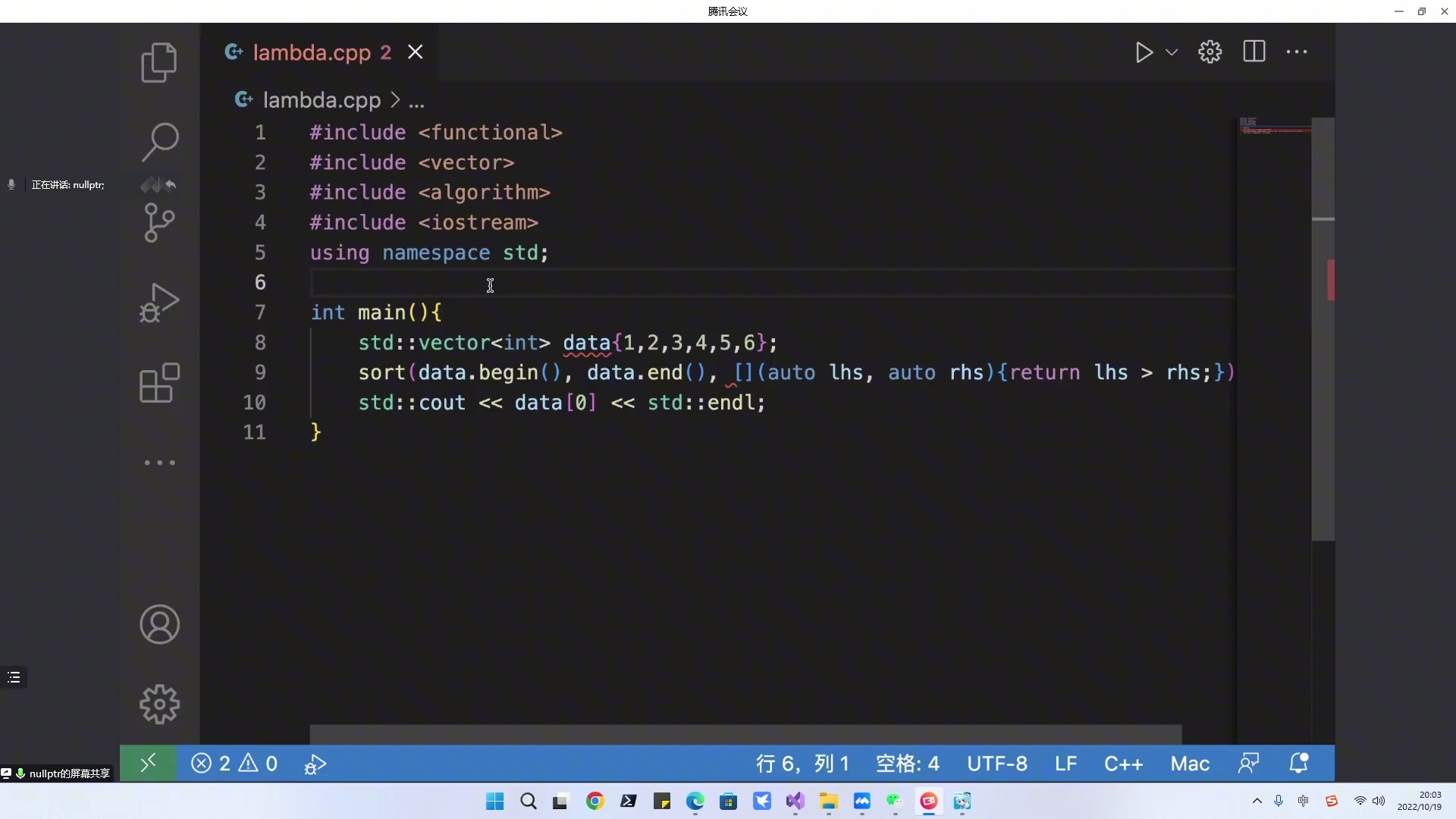1456x819 pixels.
Task: Open the notifications bell in status bar
Action: click(x=1300, y=764)
